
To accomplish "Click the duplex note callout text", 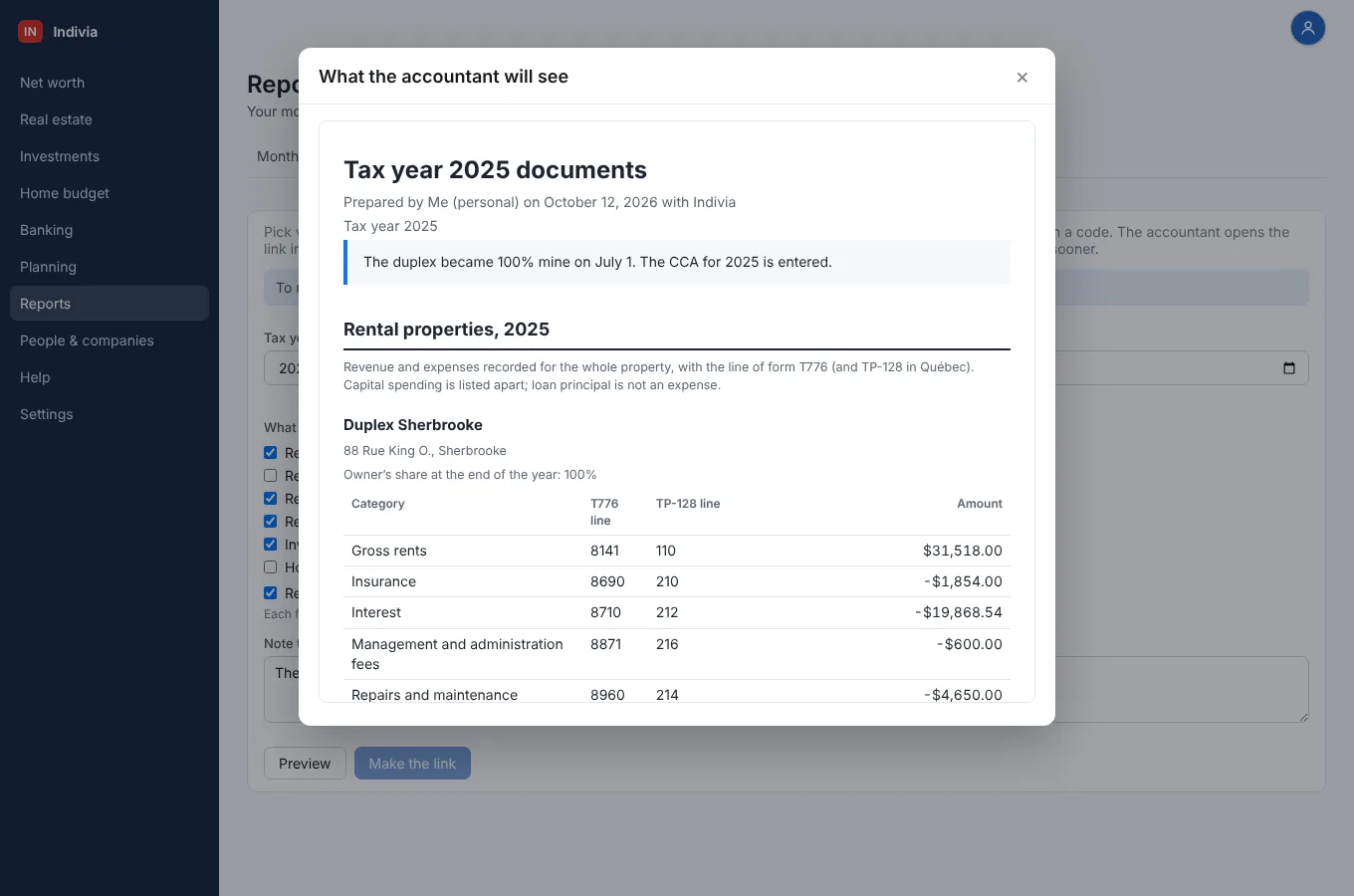I will [x=597, y=262].
